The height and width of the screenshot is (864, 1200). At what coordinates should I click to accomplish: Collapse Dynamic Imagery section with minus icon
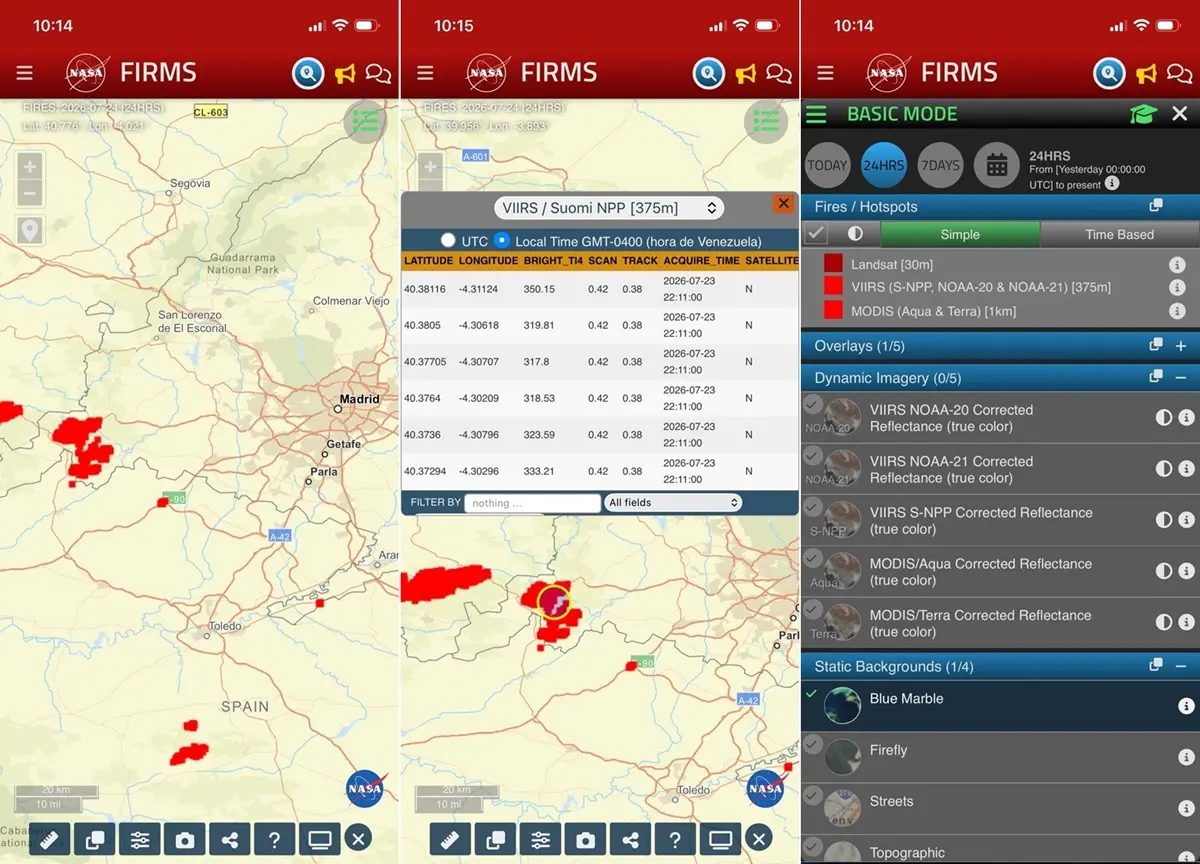point(1181,378)
